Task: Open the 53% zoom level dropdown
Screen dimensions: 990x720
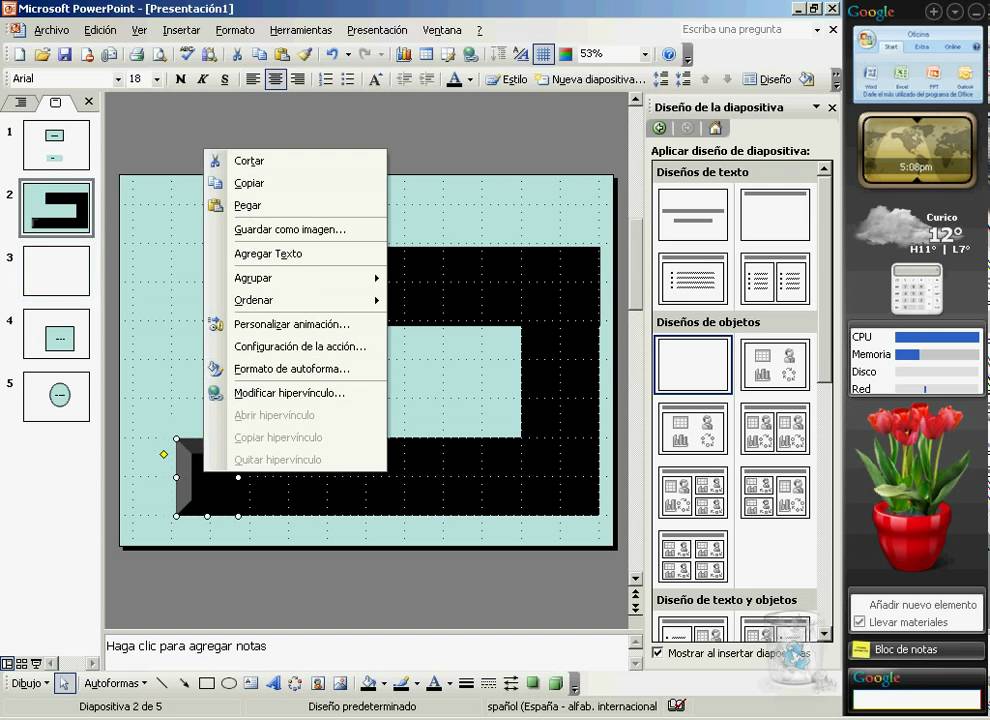Action: (645, 54)
